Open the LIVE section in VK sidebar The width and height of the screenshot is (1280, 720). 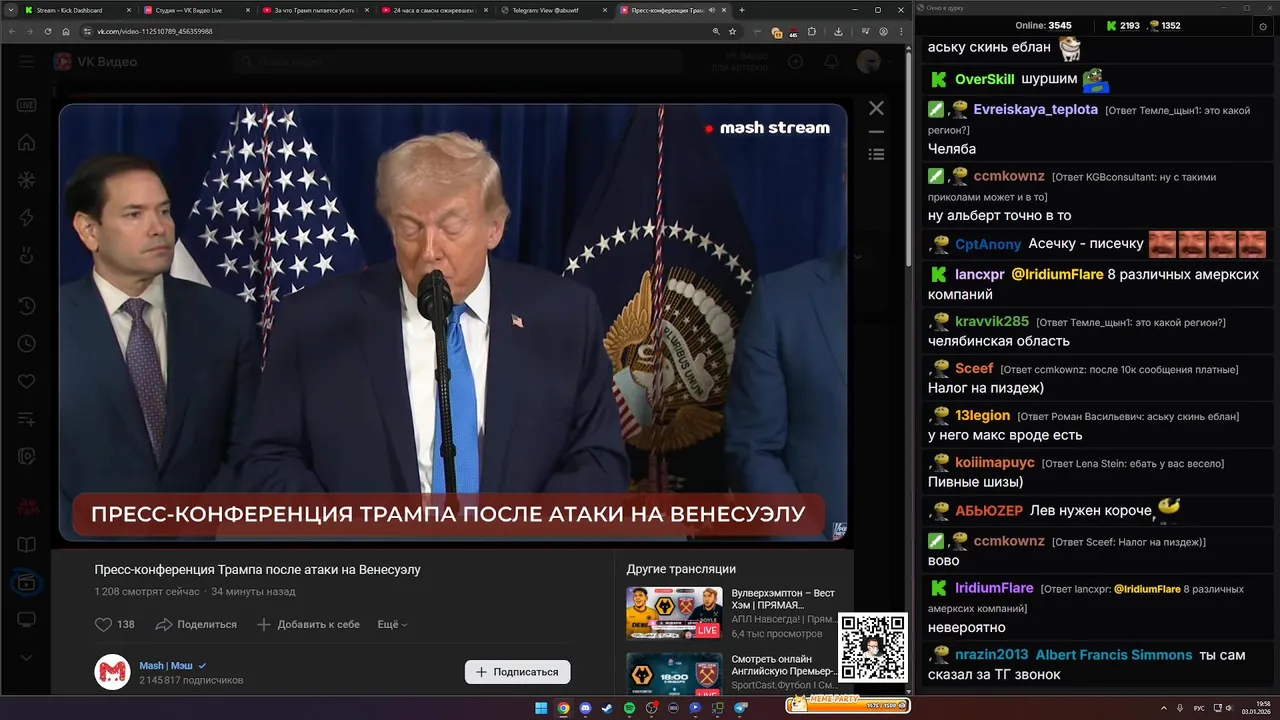pos(26,104)
